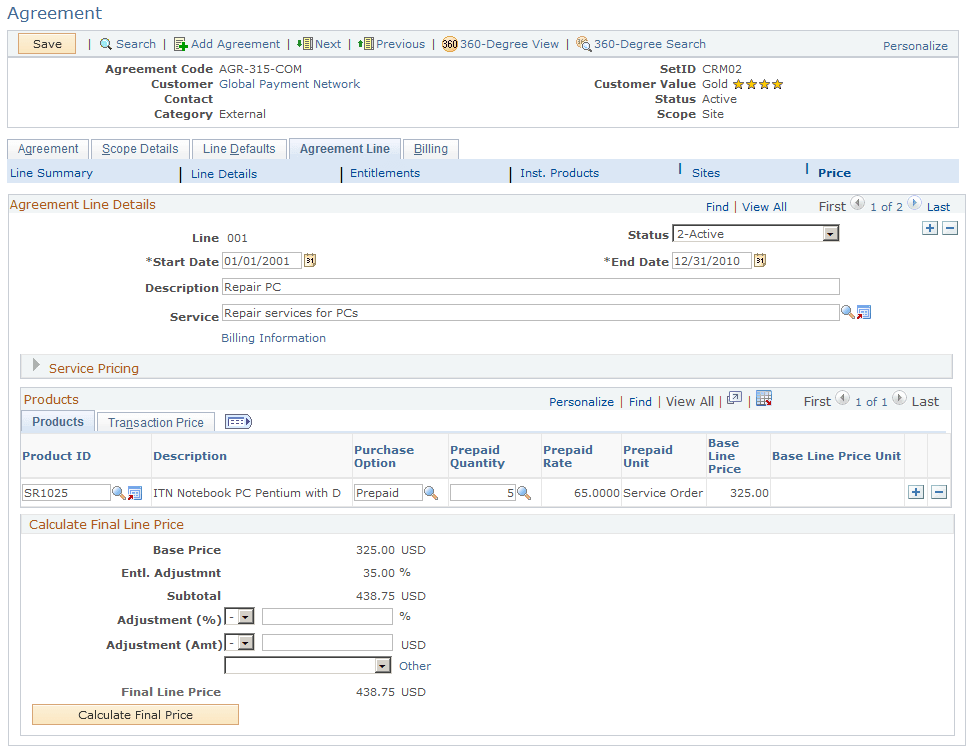Download the Products grid to Excel
The image size is (972, 749).
click(764, 399)
